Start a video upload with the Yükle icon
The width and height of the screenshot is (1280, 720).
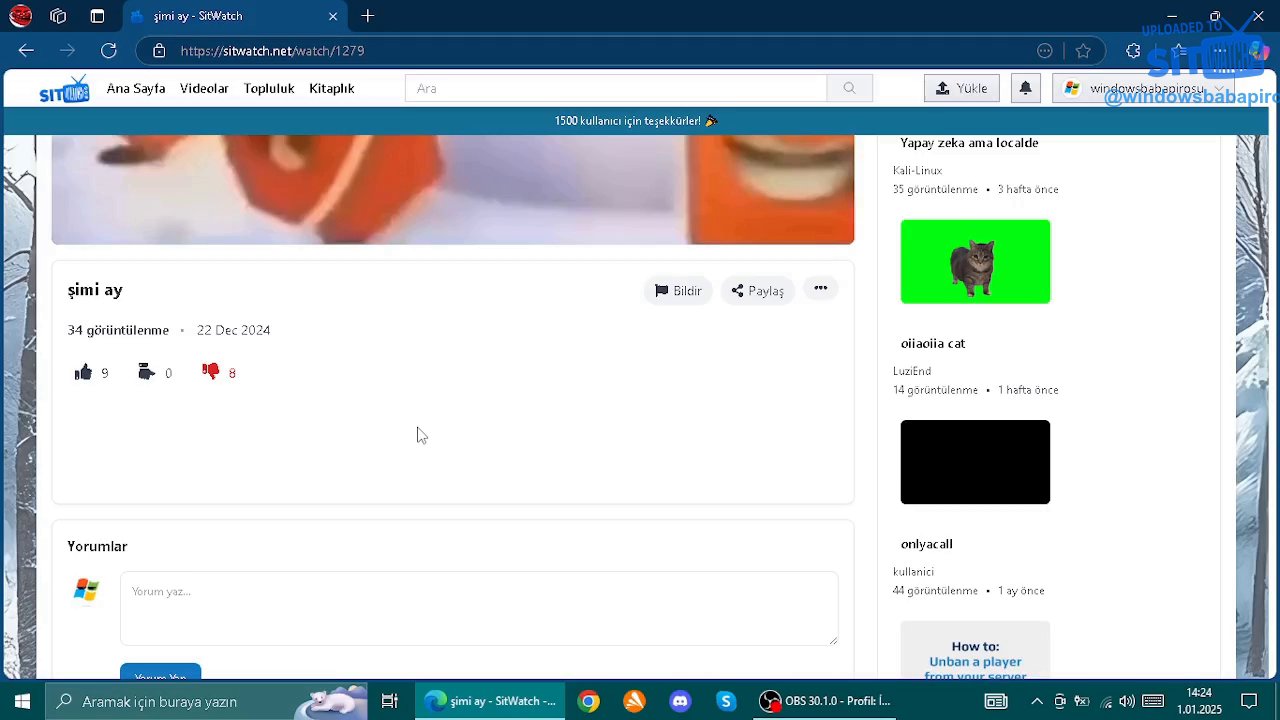pyautogui.click(x=960, y=88)
